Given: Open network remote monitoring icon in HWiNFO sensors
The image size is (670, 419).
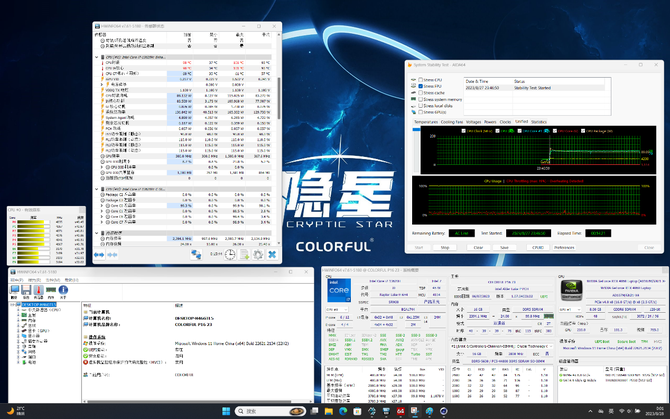Looking at the screenshot, I should coord(196,255).
